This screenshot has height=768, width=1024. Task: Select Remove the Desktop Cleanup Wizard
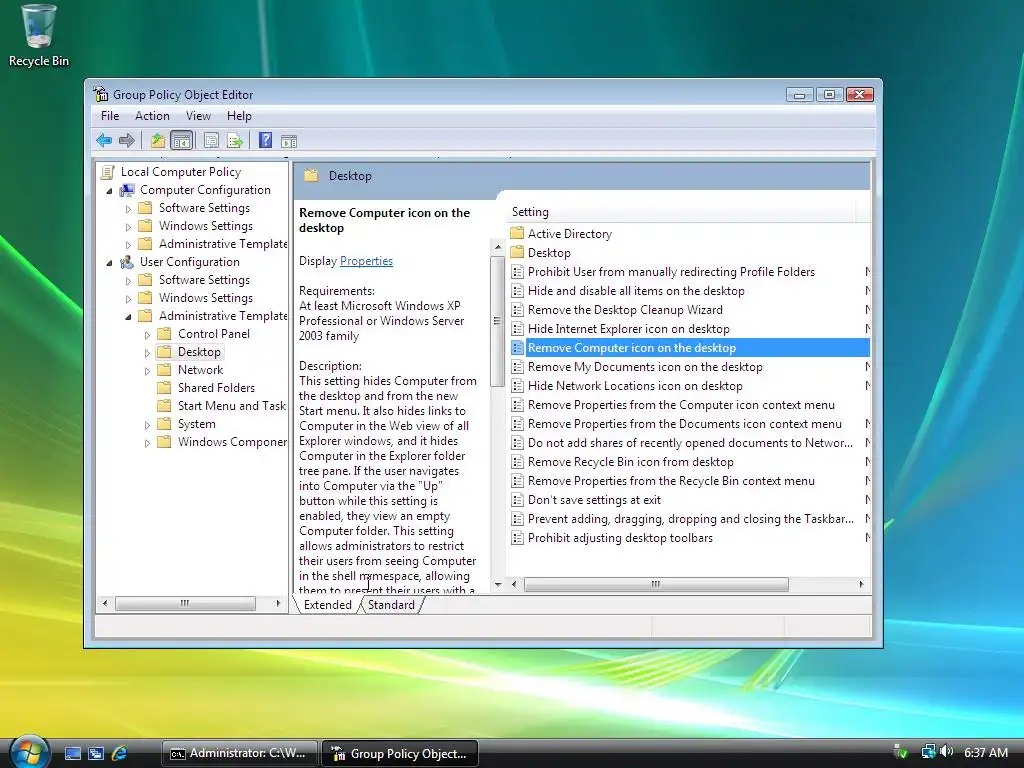click(x=625, y=310)
